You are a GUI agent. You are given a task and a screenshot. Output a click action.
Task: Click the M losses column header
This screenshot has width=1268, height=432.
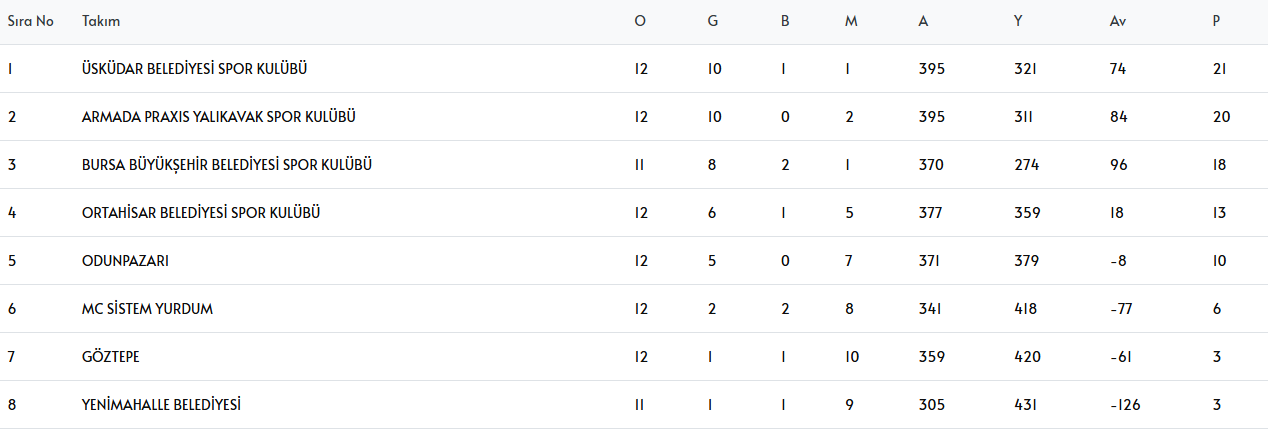coord(851,21)
